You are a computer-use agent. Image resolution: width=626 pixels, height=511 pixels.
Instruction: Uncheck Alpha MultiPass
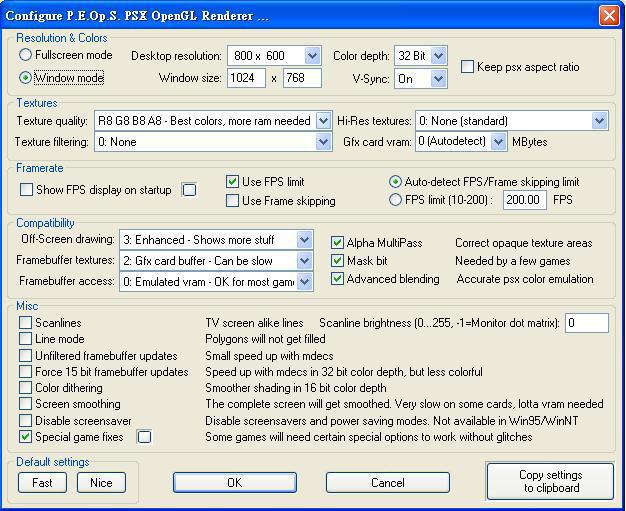[337, 242]
